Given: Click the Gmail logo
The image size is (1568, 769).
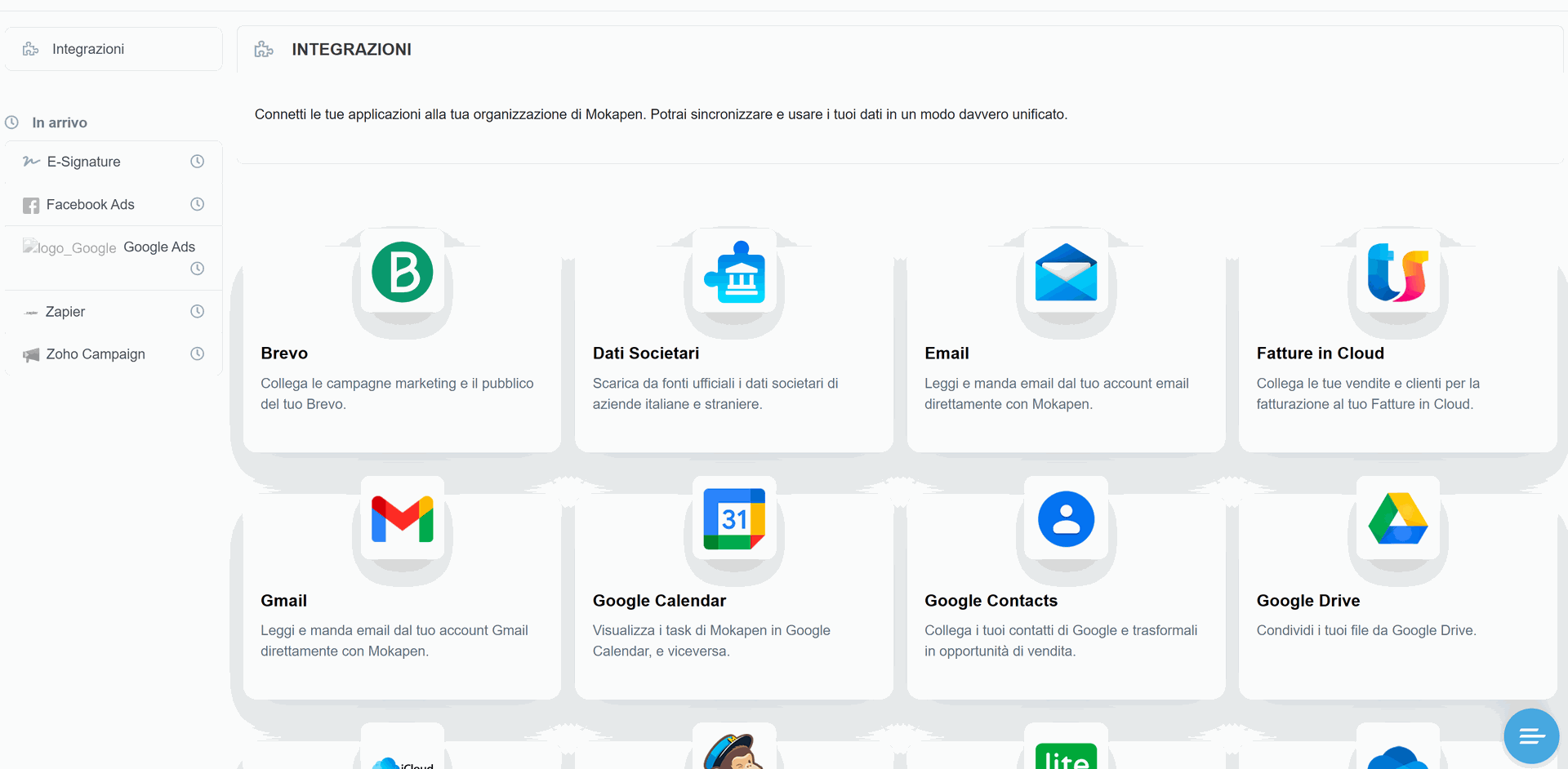Looking at the screenshot, I should [403, 519].
